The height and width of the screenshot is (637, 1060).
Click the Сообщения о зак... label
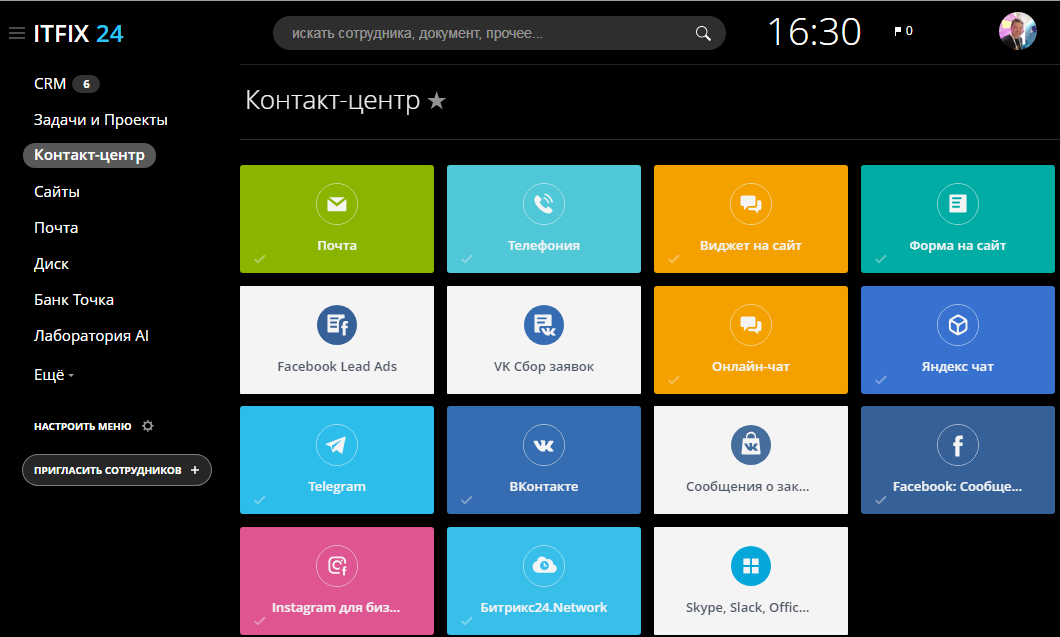(x=747, y=486)
